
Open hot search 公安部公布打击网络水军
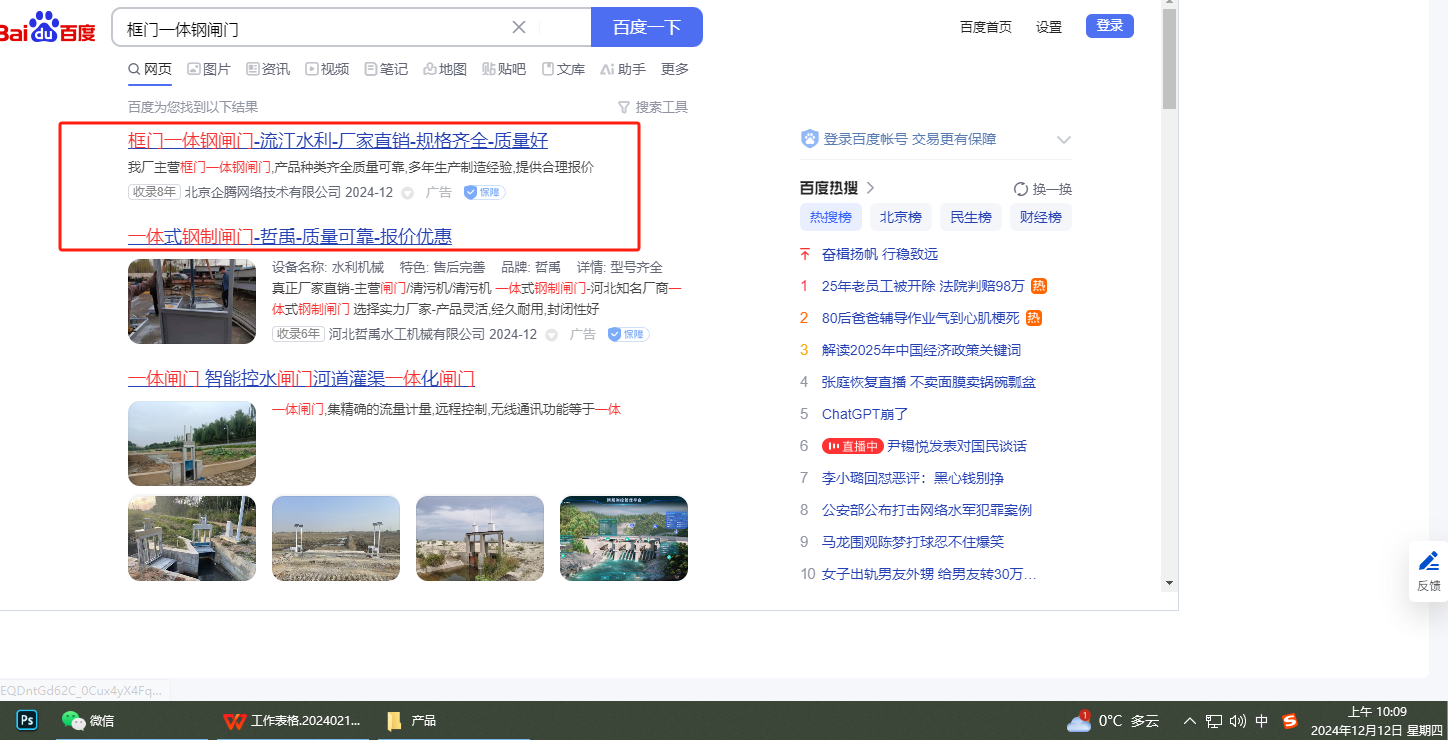coord(927,510)
